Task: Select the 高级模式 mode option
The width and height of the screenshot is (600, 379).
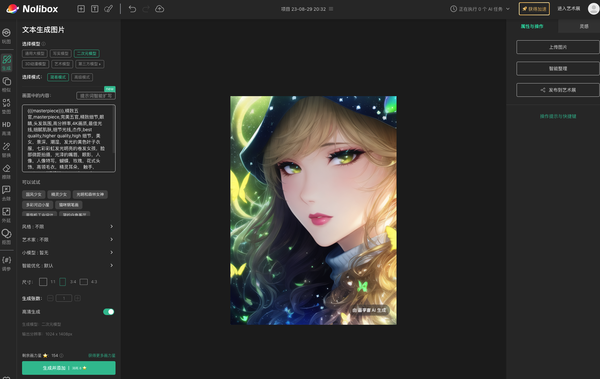Action: click(82, 77)
